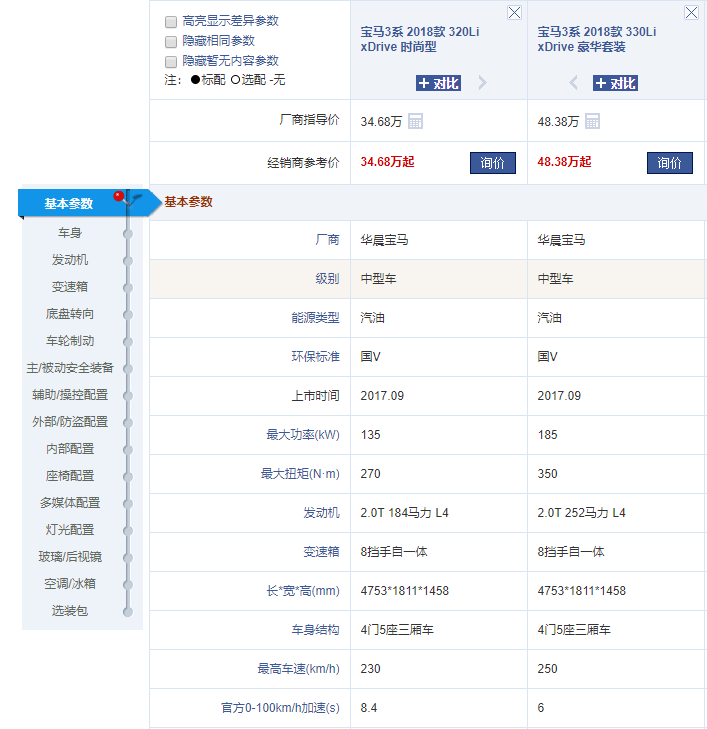Select engine value 2.0T 184马力 L4
The width and height of the screenshot is (707, 729).
point(404,513)
